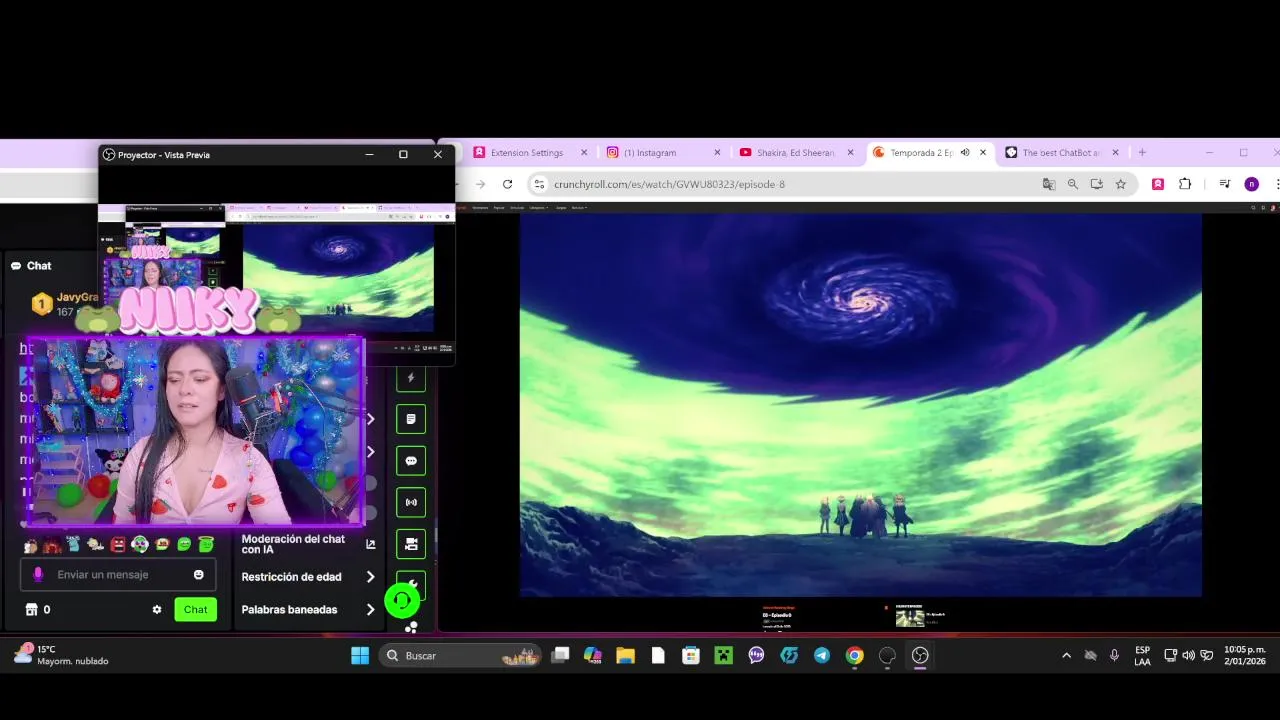The height and width of the screenshot is (720, 1280).
Task: Click the green Chat send button
Action: [x=196, y=609]
